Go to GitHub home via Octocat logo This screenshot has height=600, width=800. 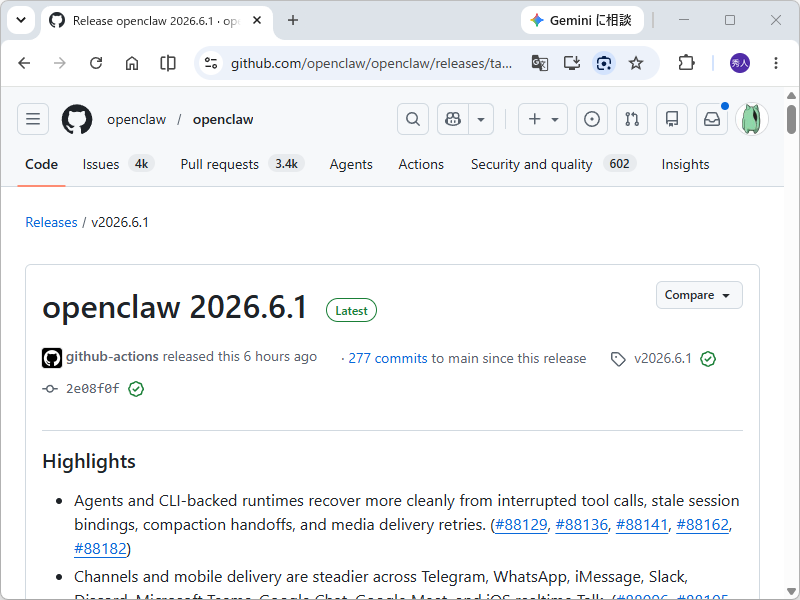(x=77, y=119)
